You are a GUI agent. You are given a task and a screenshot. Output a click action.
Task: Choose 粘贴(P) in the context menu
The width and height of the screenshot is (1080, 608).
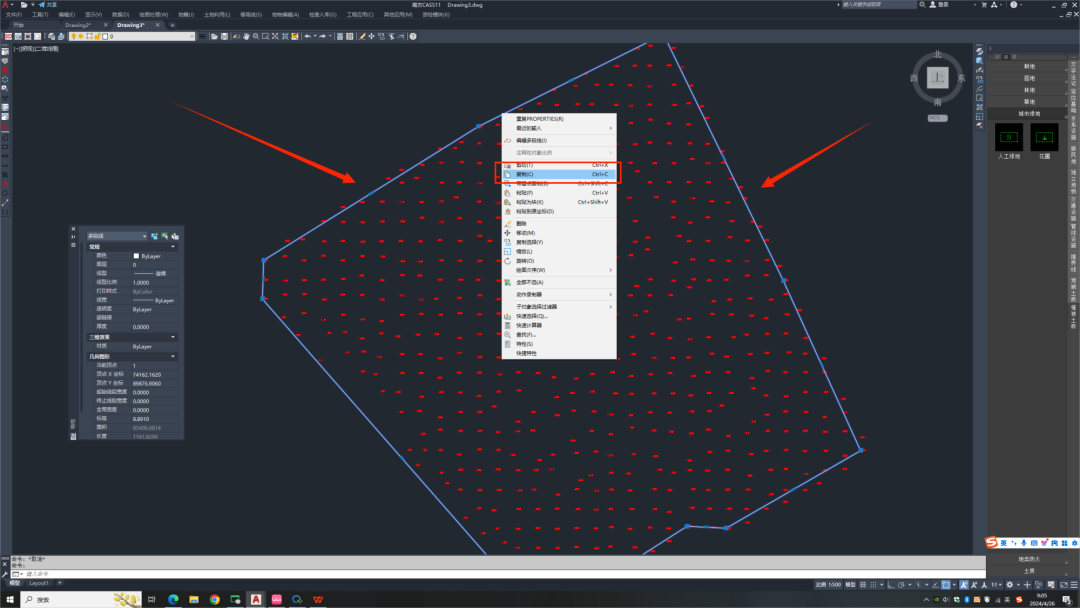(x=559, y=193)
